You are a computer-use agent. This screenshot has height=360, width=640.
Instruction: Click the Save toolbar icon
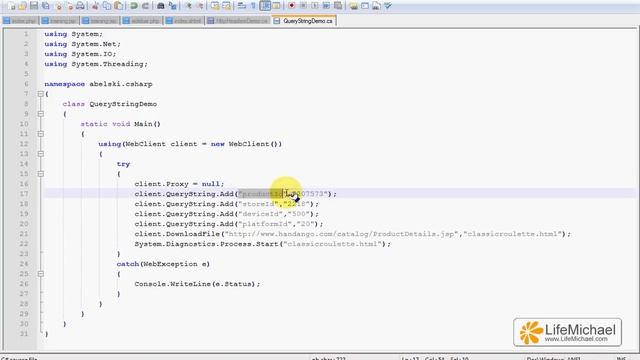(x=34, y=6)
